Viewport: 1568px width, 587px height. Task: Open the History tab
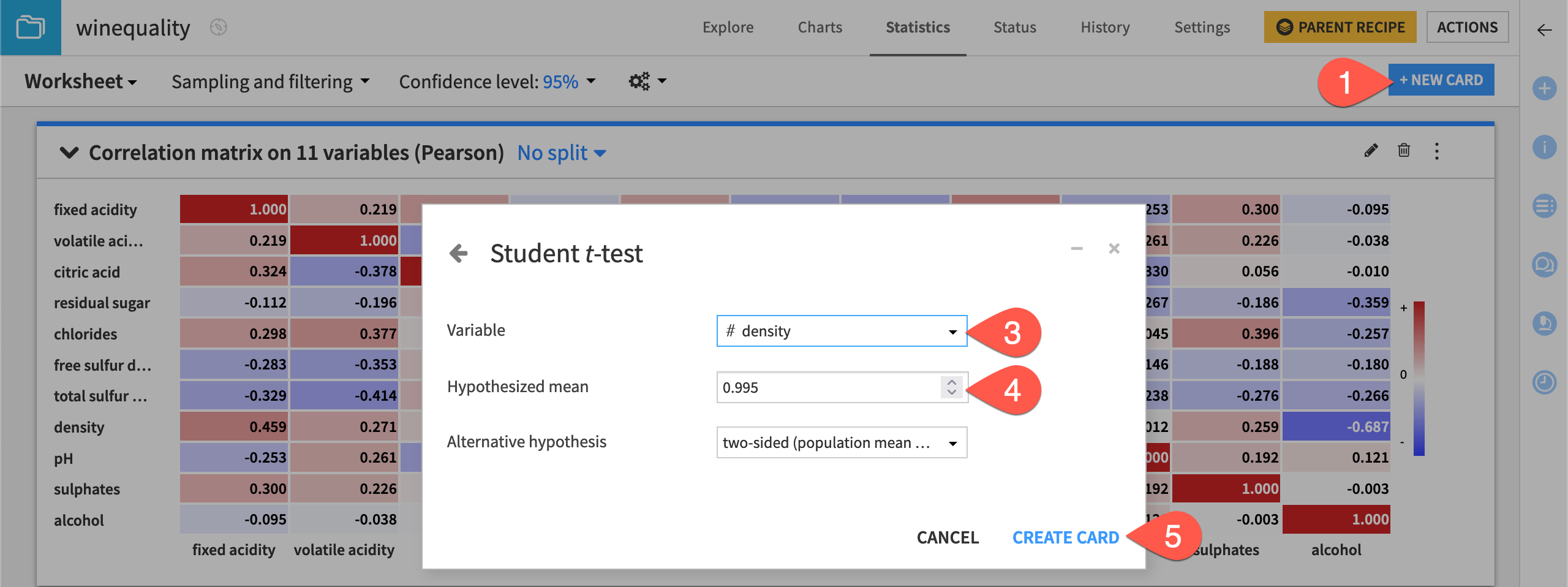(1105, 28)
